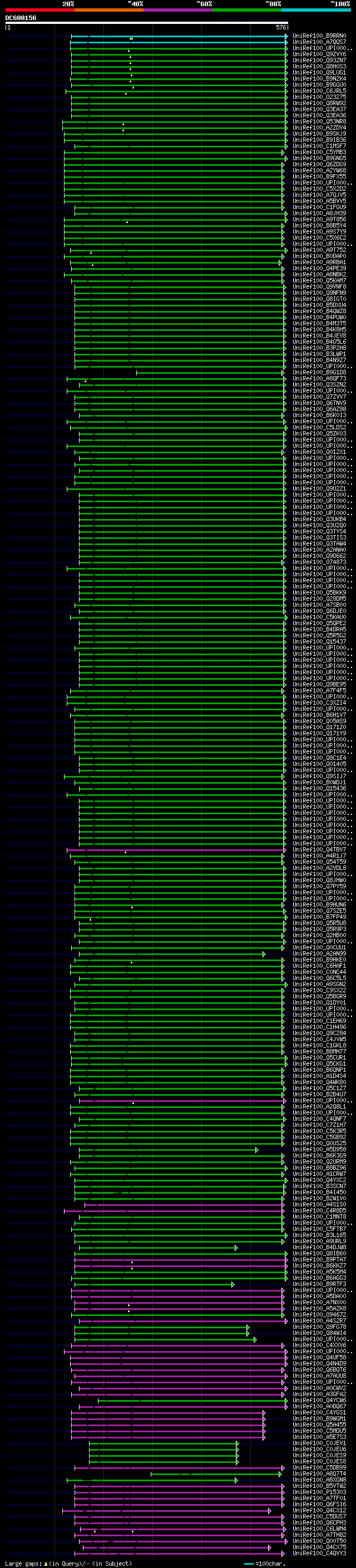This screenshot has width=356, height=1568.
Task: Click the cyan ~100% identity legend segment
Action: point(316,10)
